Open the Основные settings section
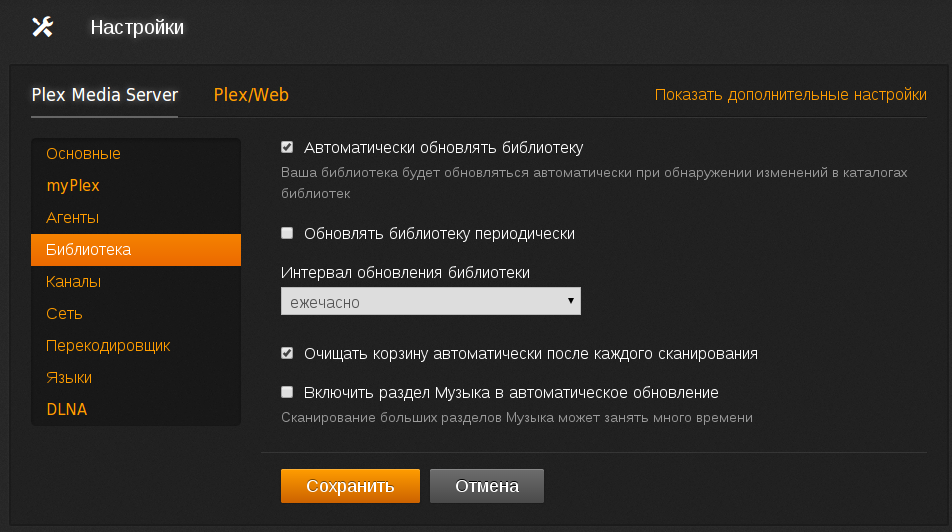952x532 pixels. click(x=83, y=154)
